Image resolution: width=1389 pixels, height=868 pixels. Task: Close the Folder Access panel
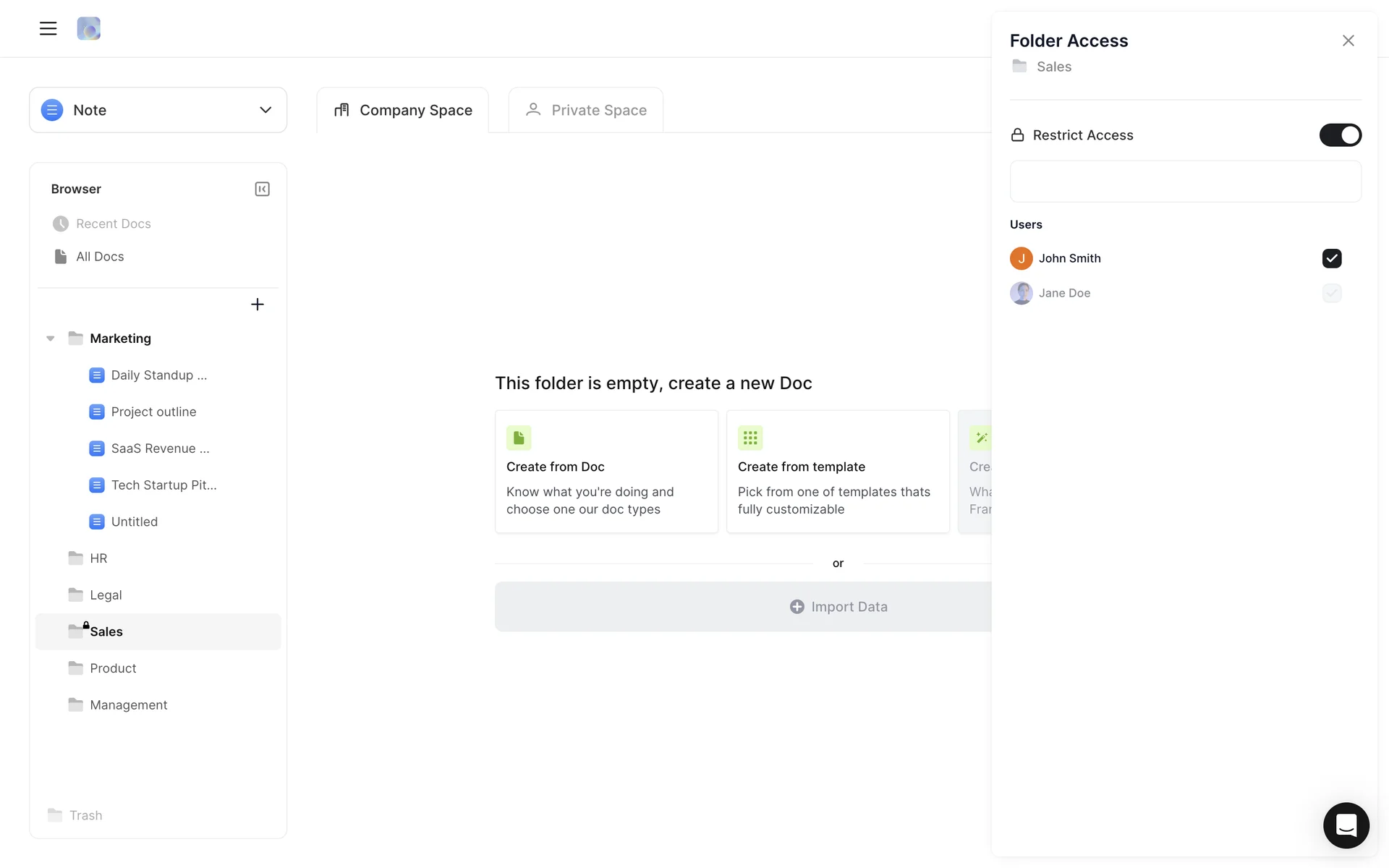[1348, 41]
